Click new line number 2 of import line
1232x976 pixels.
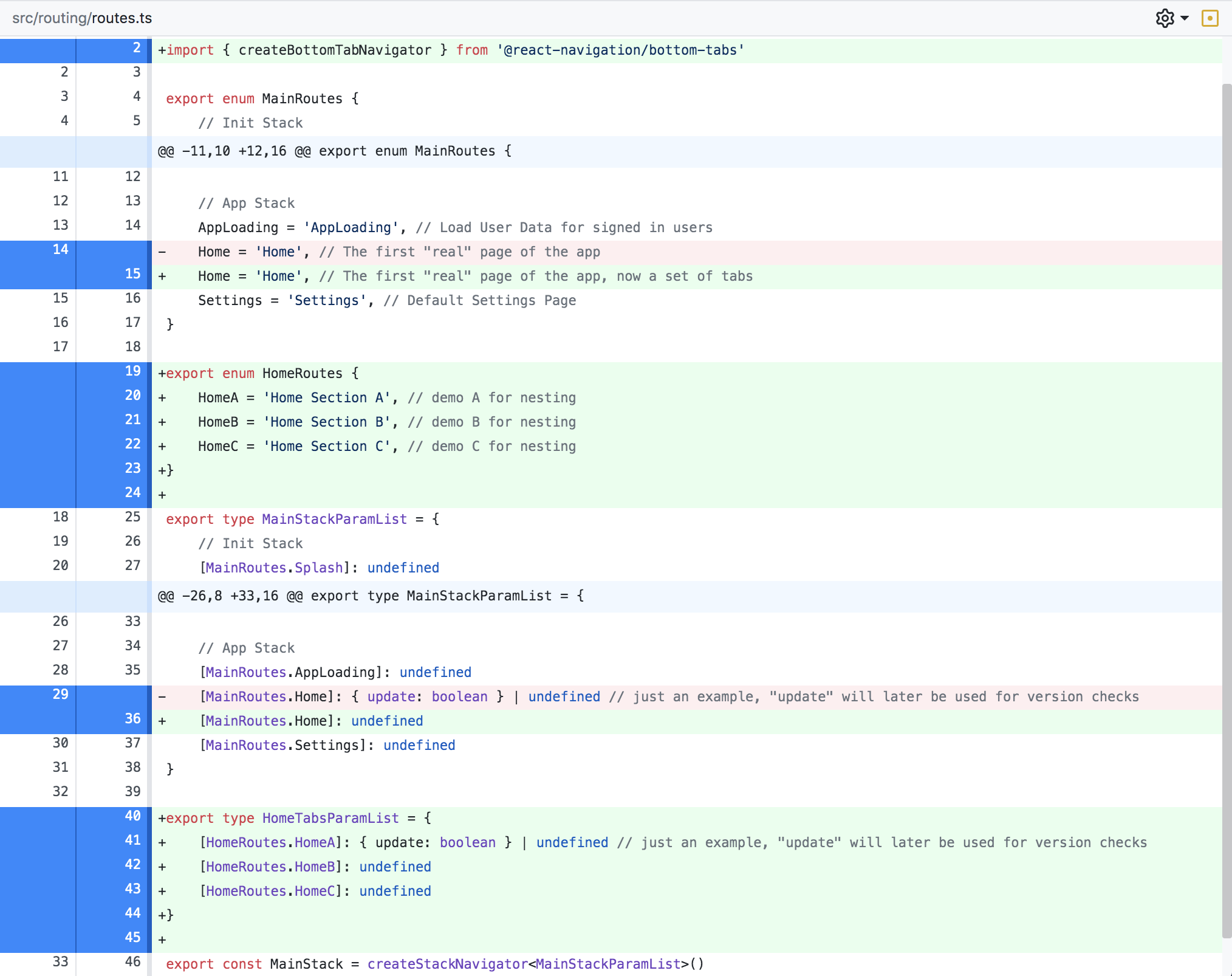click(137, 48)
